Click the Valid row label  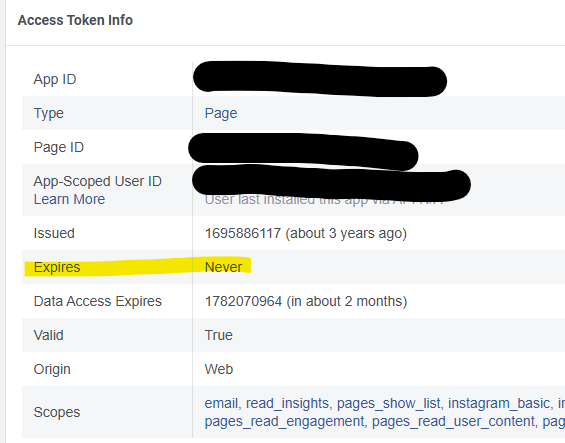click(x=49, y=335)
